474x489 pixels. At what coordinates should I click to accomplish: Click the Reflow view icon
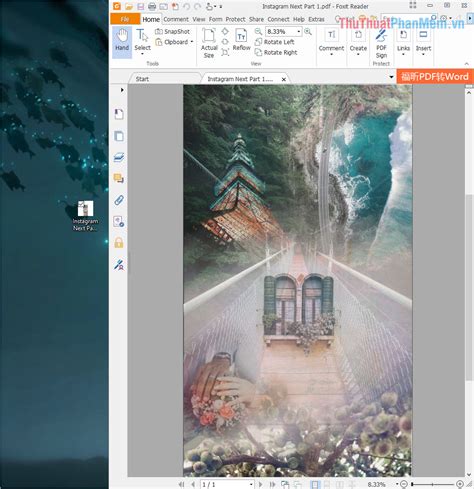(x=241, y=40)
